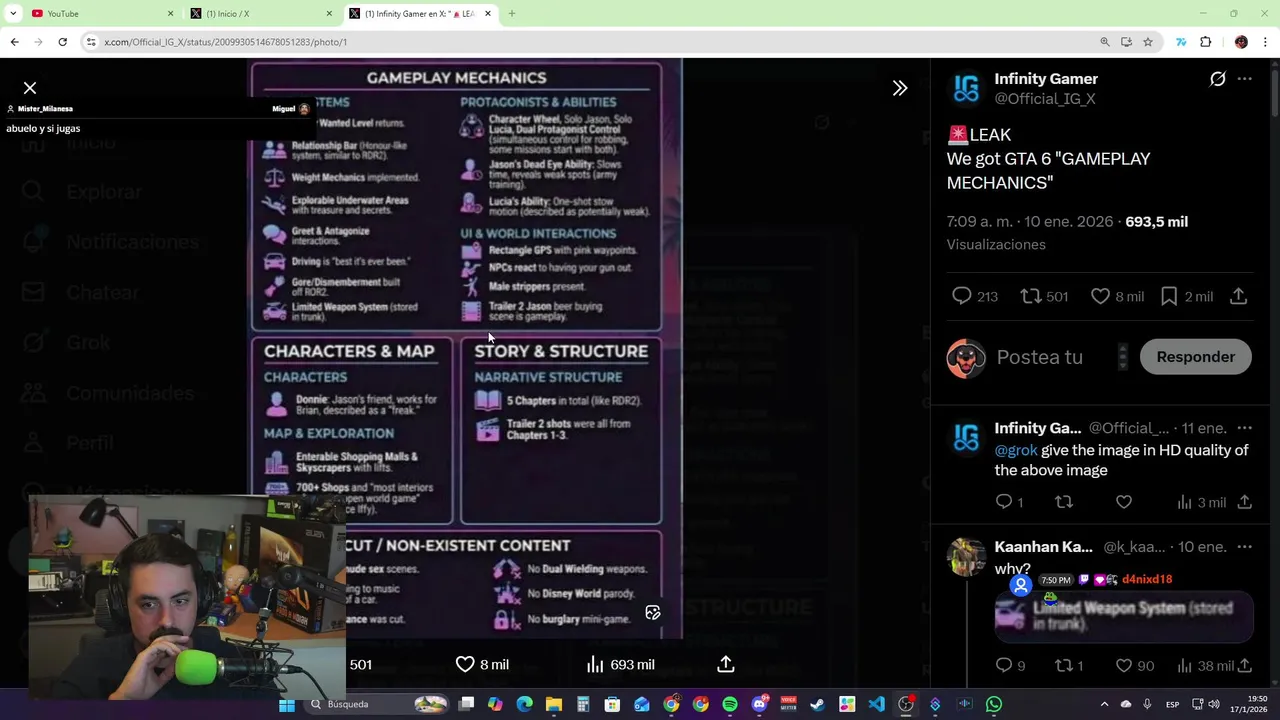Repost the Infinity Gamer @grok reply

(1064, 502)
